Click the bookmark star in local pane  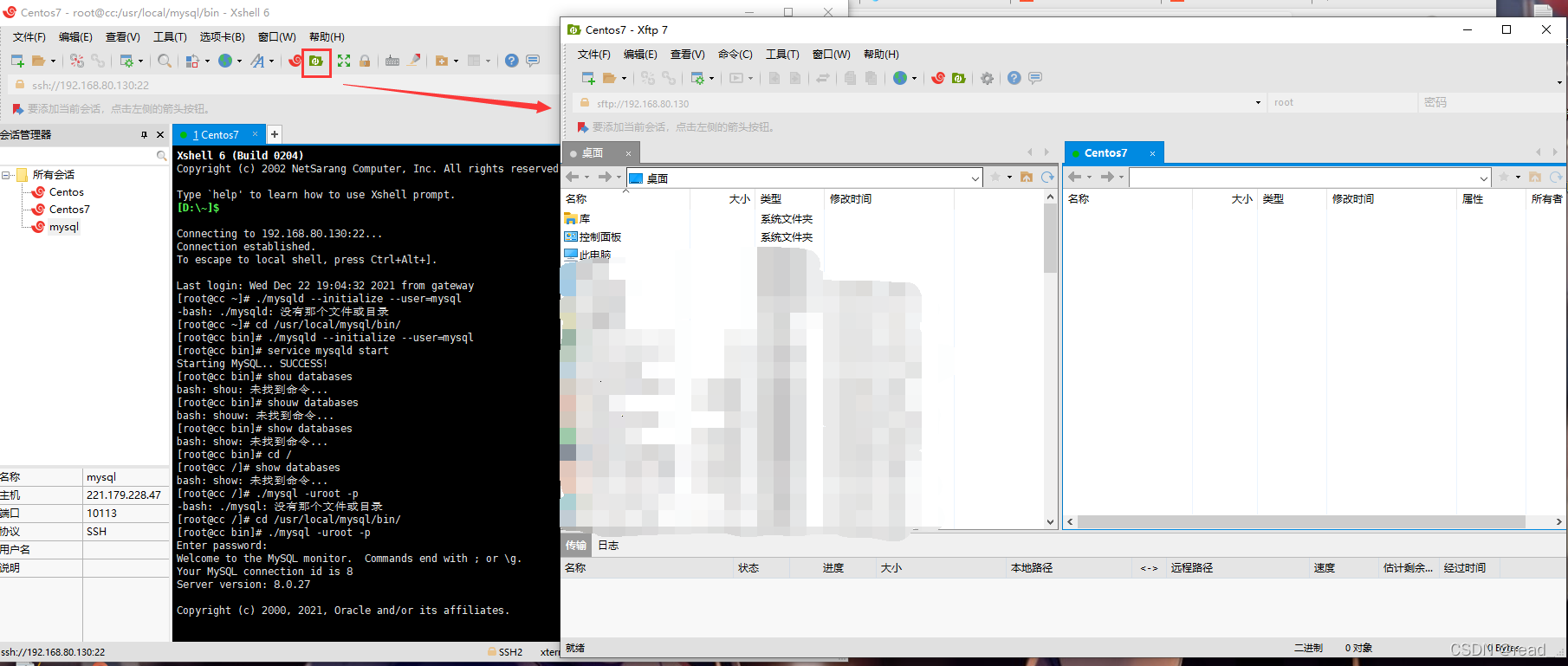pyautogui.click(x=995, y=177)
